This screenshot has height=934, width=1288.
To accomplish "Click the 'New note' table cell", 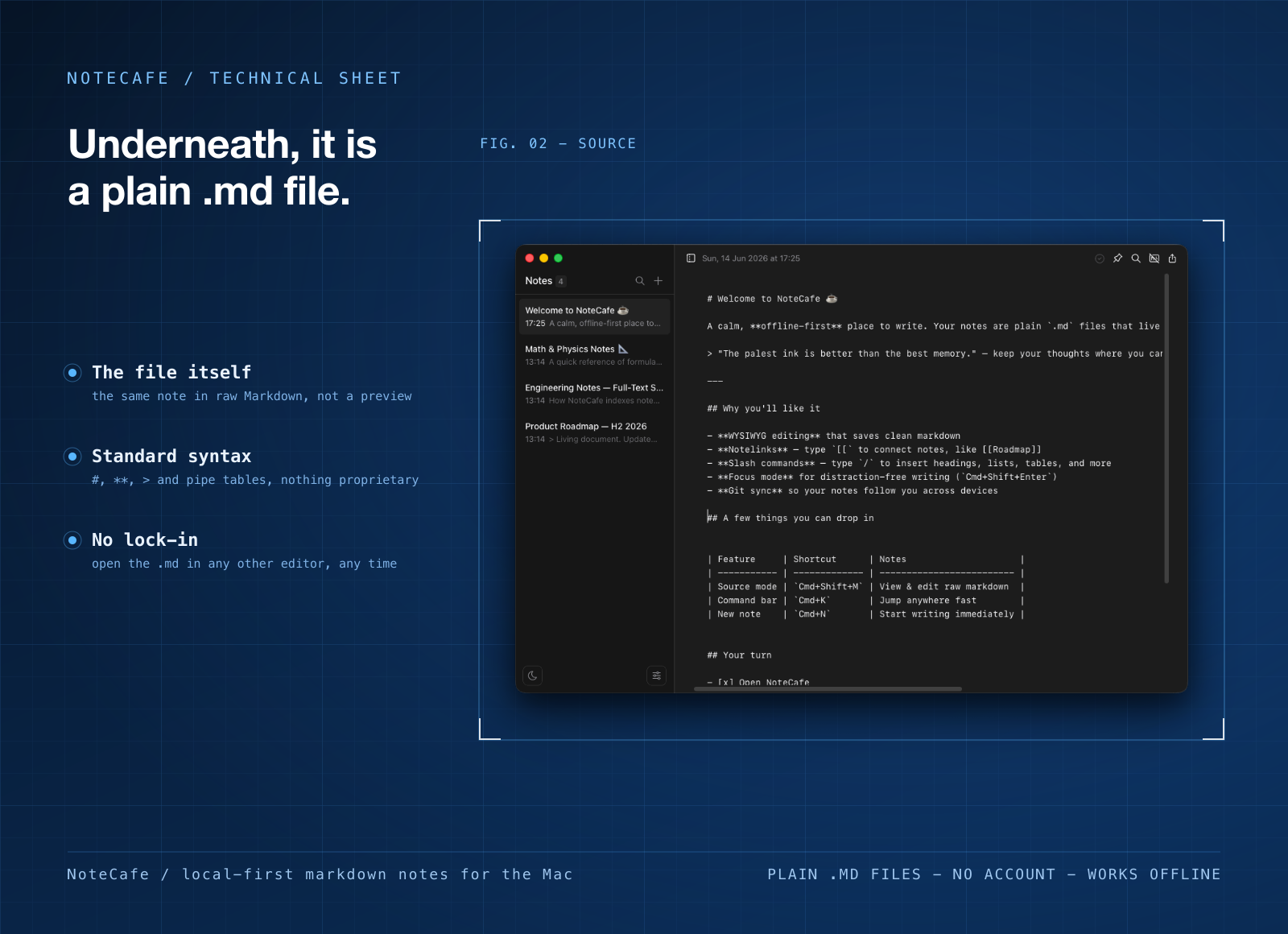I will (739, 614).
